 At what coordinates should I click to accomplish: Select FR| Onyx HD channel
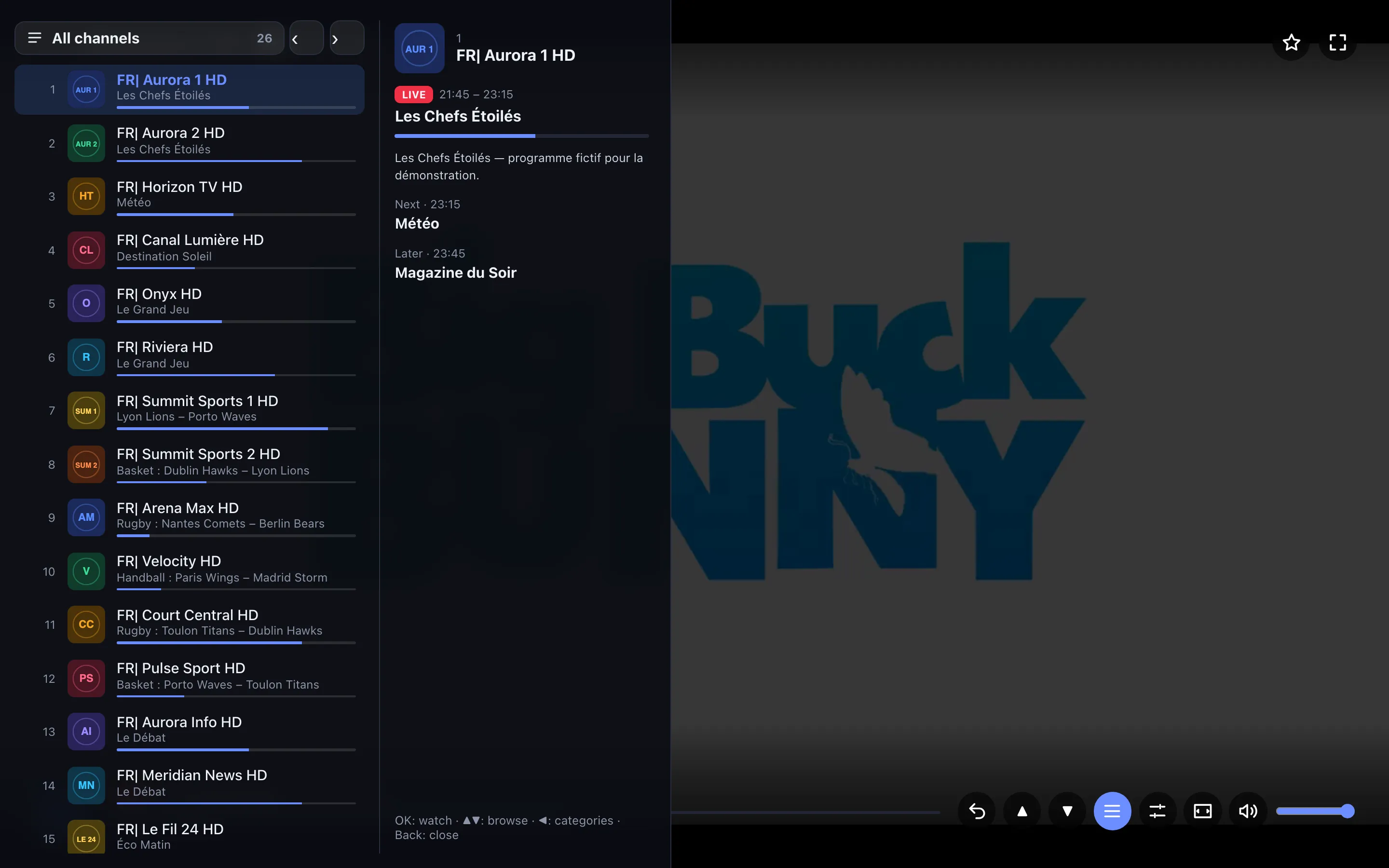(x=190, y=303)
